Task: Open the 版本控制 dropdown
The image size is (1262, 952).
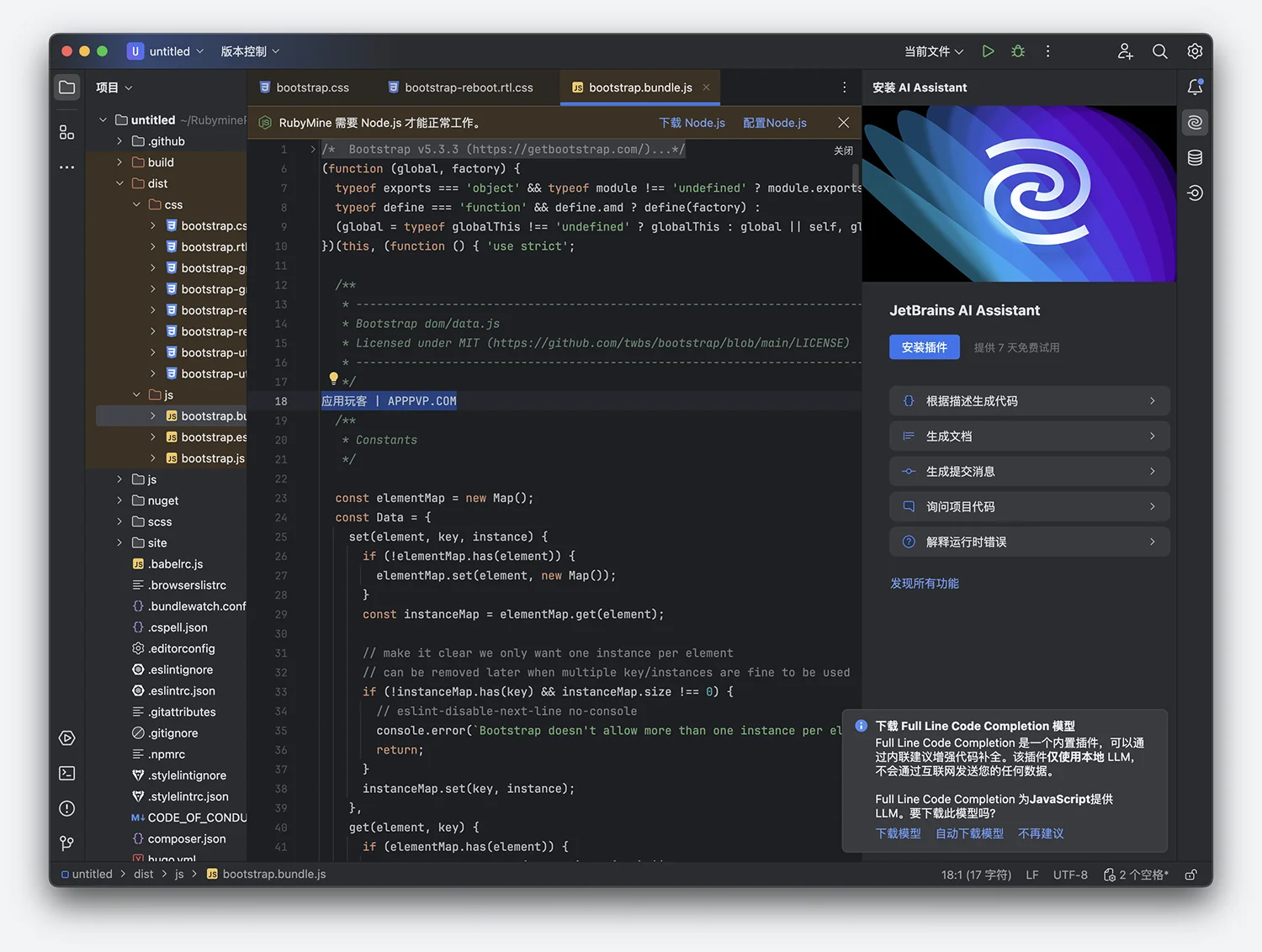Action: [x=250, y=51]
